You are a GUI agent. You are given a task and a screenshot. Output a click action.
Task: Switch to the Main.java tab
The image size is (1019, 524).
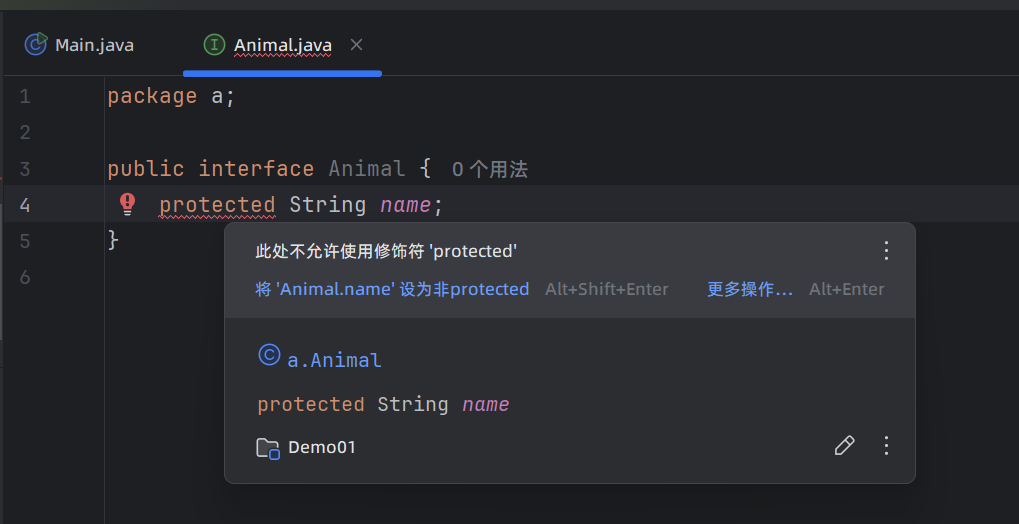coord(94,45)
